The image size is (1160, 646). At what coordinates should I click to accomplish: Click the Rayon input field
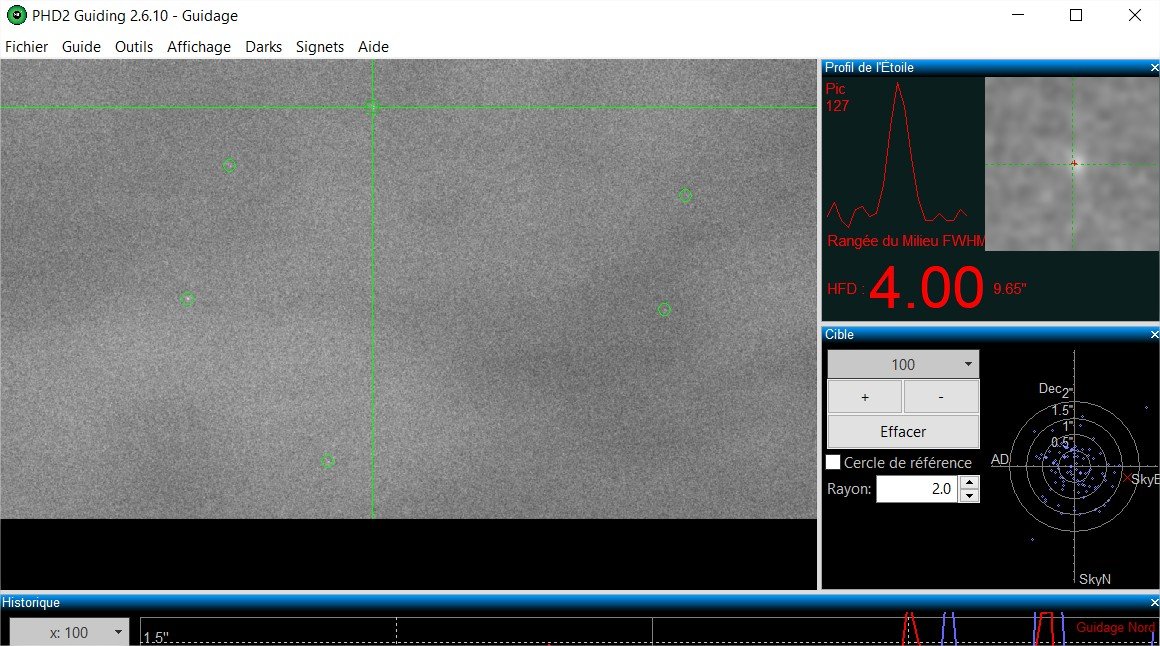(x=917, y=489)
